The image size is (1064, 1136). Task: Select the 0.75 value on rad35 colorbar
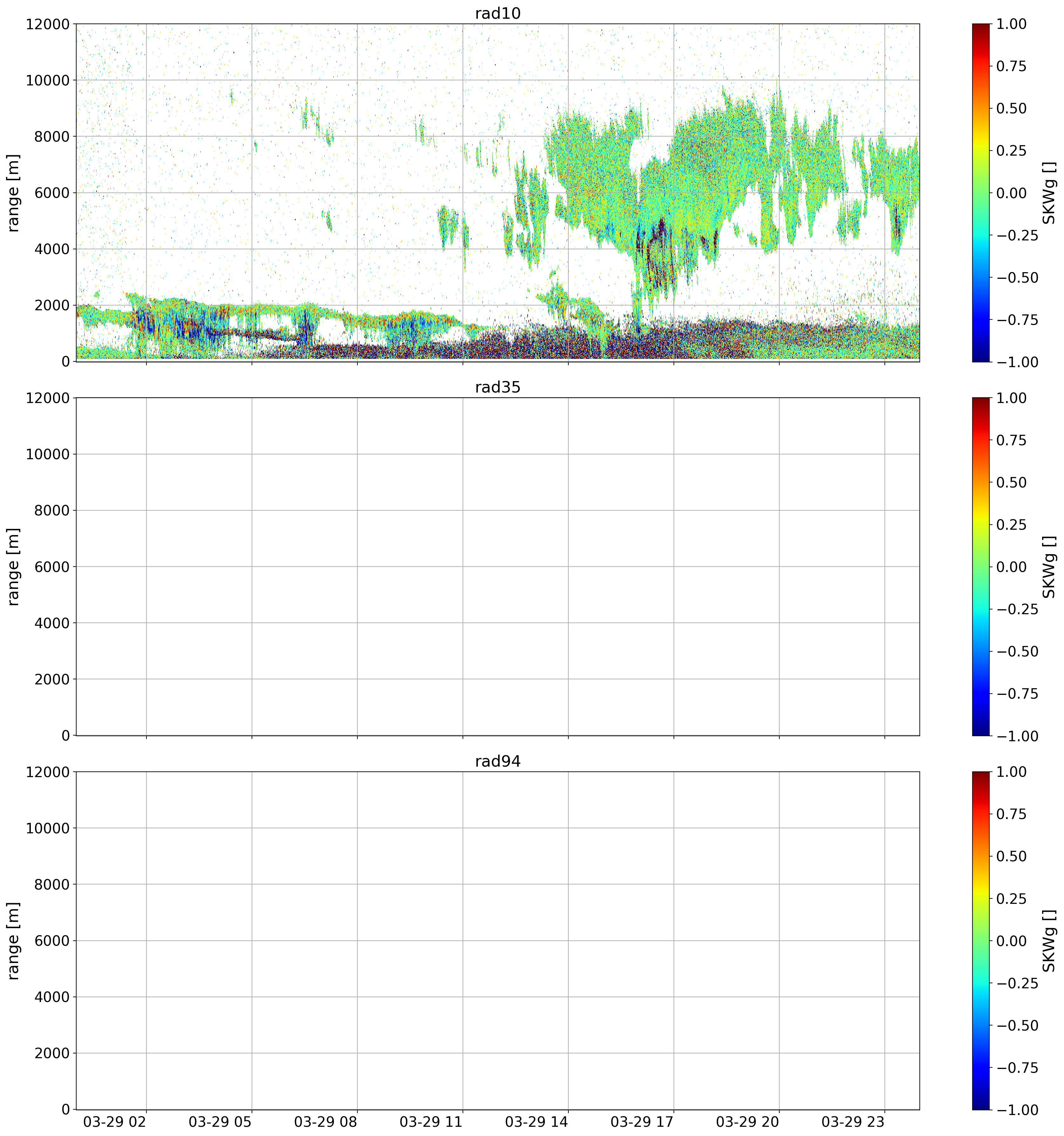[1011, 440]
